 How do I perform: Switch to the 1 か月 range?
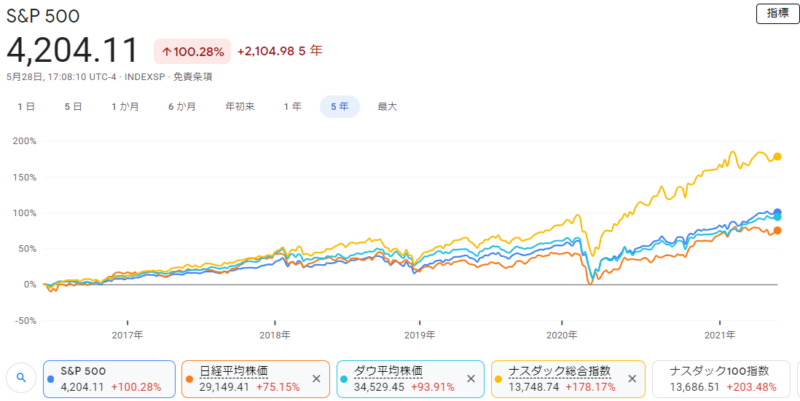tap(125, 107)
